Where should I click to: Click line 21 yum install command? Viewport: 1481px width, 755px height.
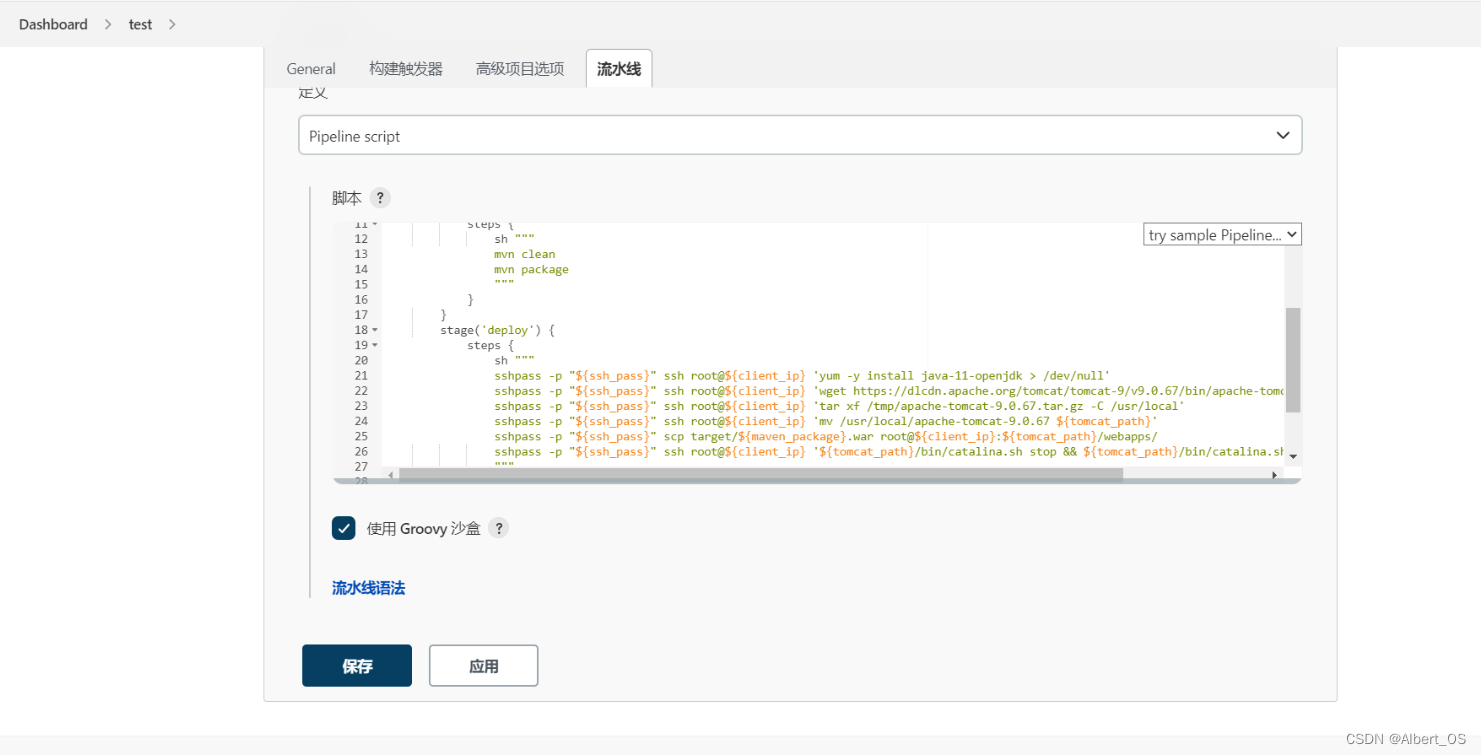pos(802,376)
